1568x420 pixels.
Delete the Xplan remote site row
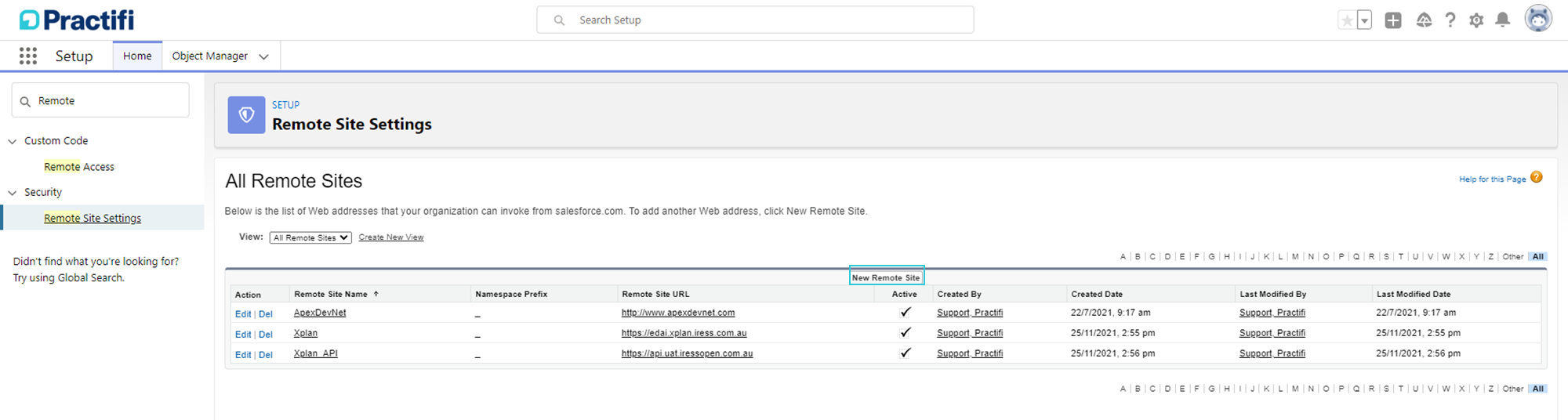266,335
